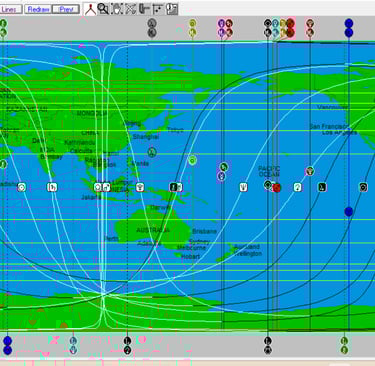Click the light green round marker in the ocean

click(192, 160)
